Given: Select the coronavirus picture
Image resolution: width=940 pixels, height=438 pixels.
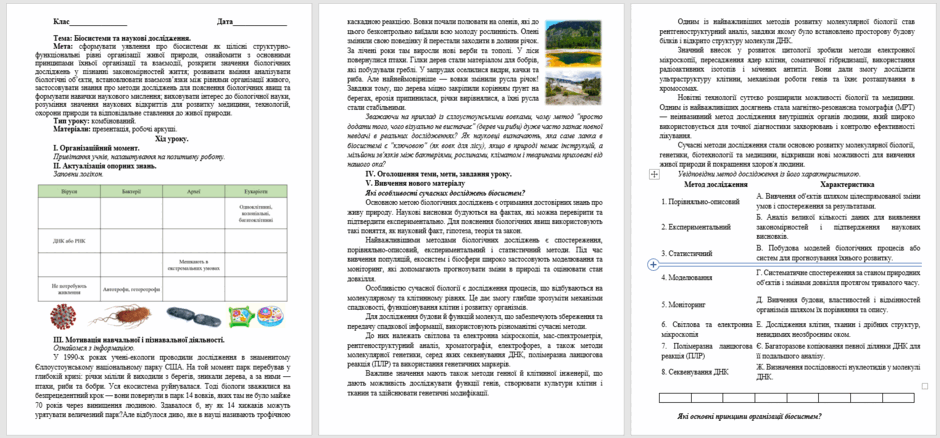Looking at the screenshot, I should click(x=62, y=316).
